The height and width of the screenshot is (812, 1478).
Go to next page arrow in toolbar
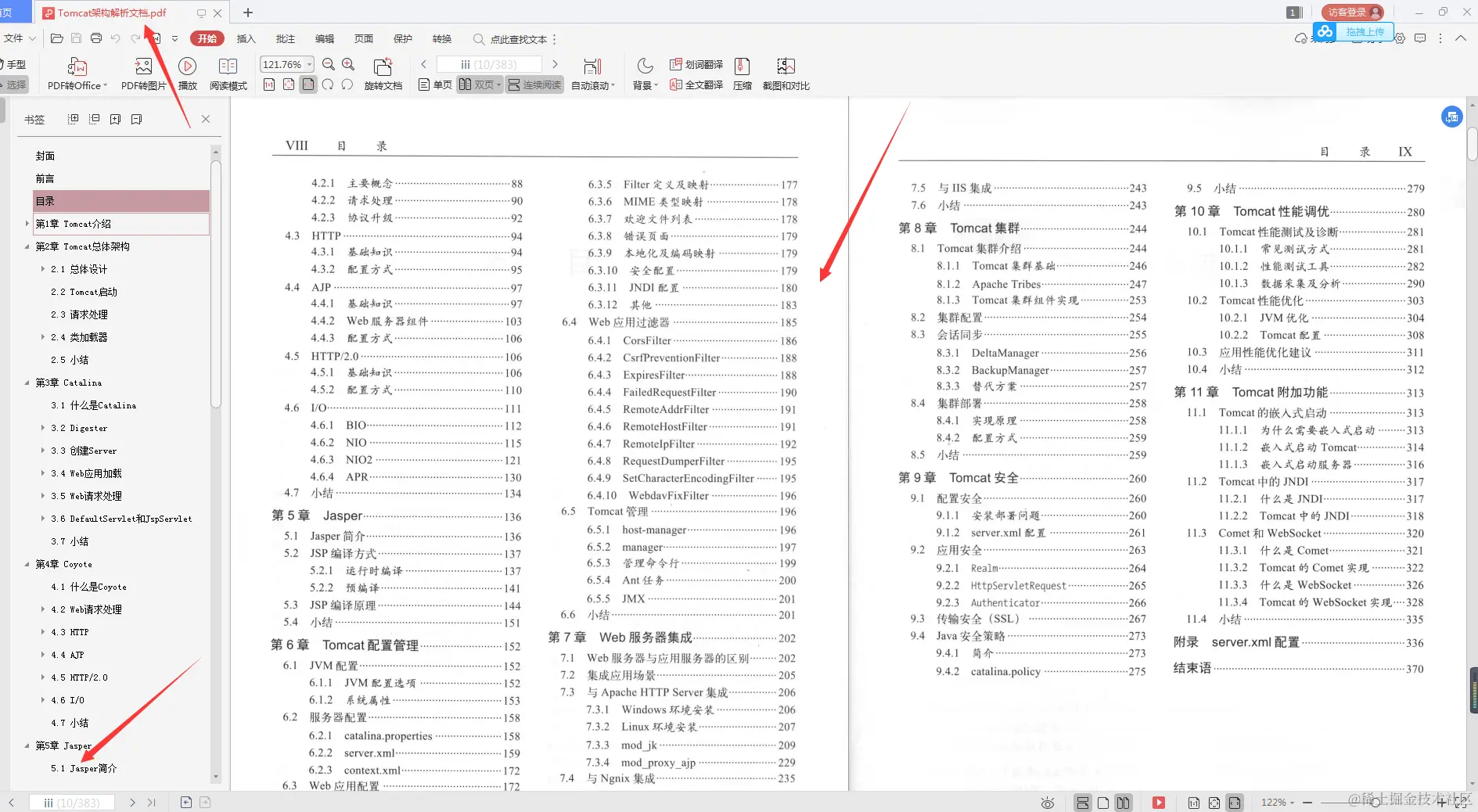click(555, 64)
